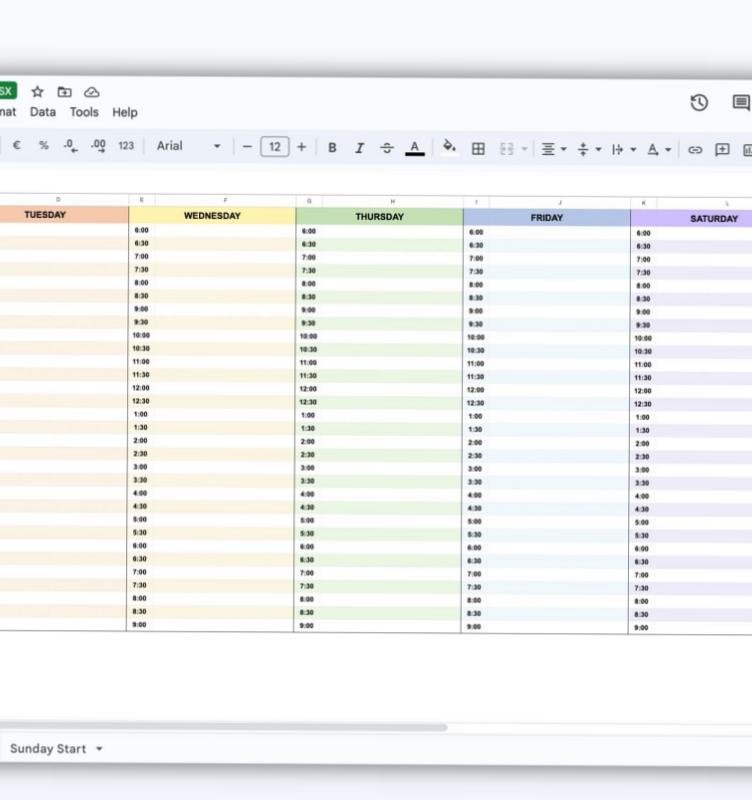The image size is (752, 800).
Task: Check the cloud save status icon
Action: (92, 92)
